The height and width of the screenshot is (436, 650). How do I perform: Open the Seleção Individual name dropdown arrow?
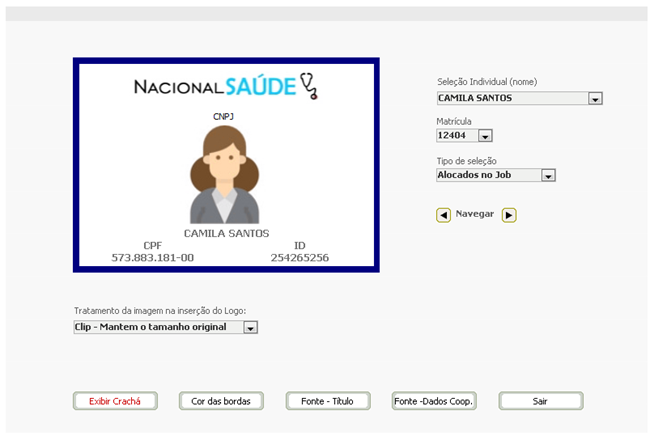(x=595, y=99)
